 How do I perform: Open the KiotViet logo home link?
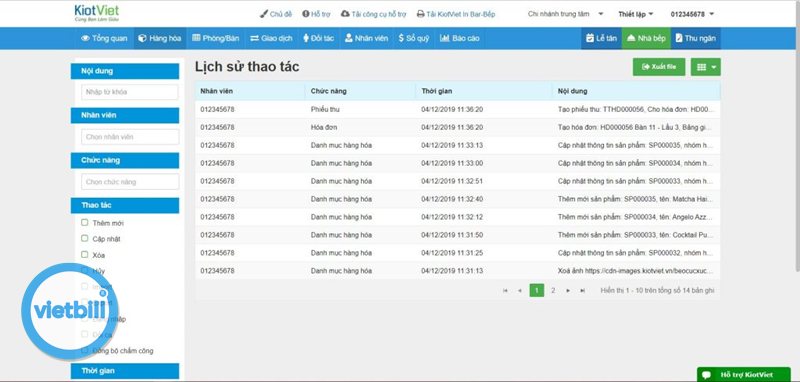[96, 13]
